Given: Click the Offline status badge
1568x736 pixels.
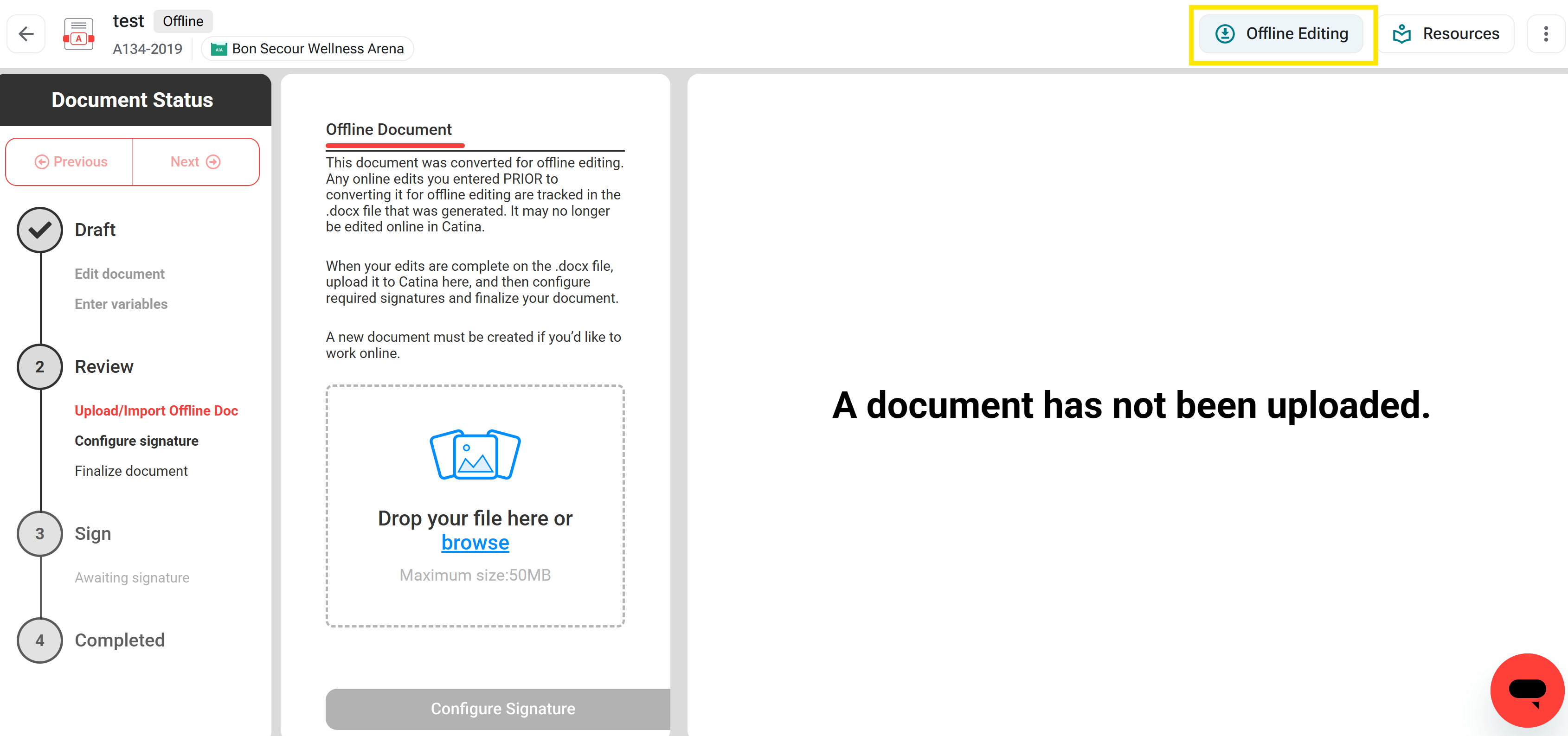Looking at the screenshot, I should (183, 21).
